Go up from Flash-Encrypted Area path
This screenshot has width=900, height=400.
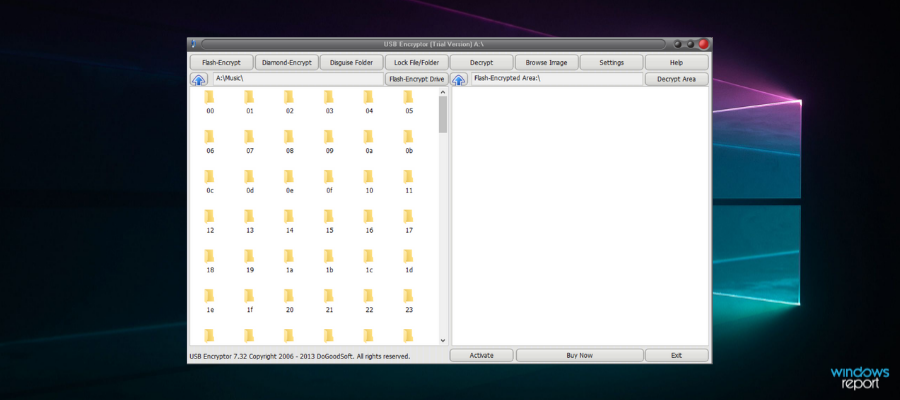tap(459, 80)
